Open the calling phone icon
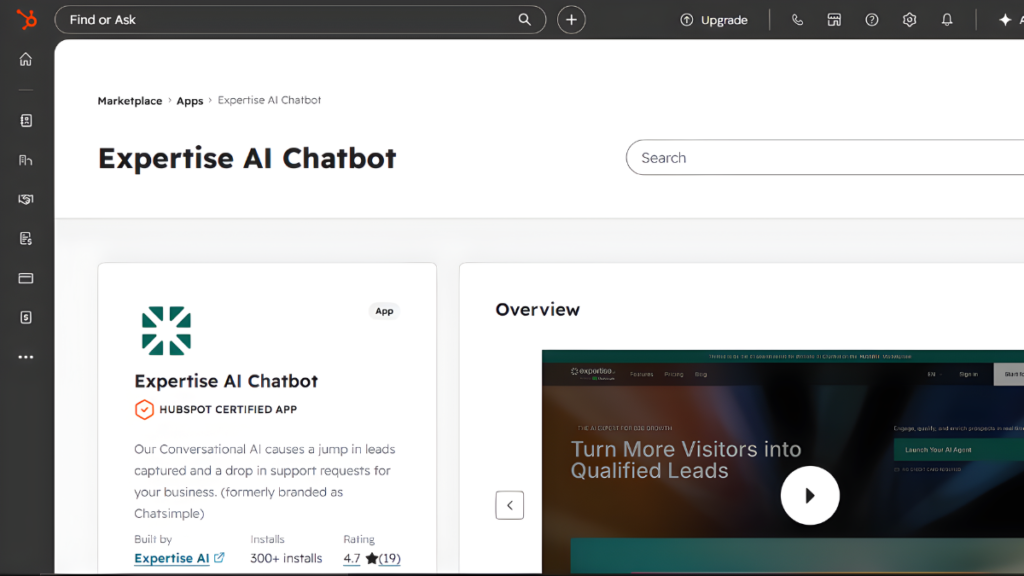The width and height of the screenshot is (1024, 576). [797, 20]
